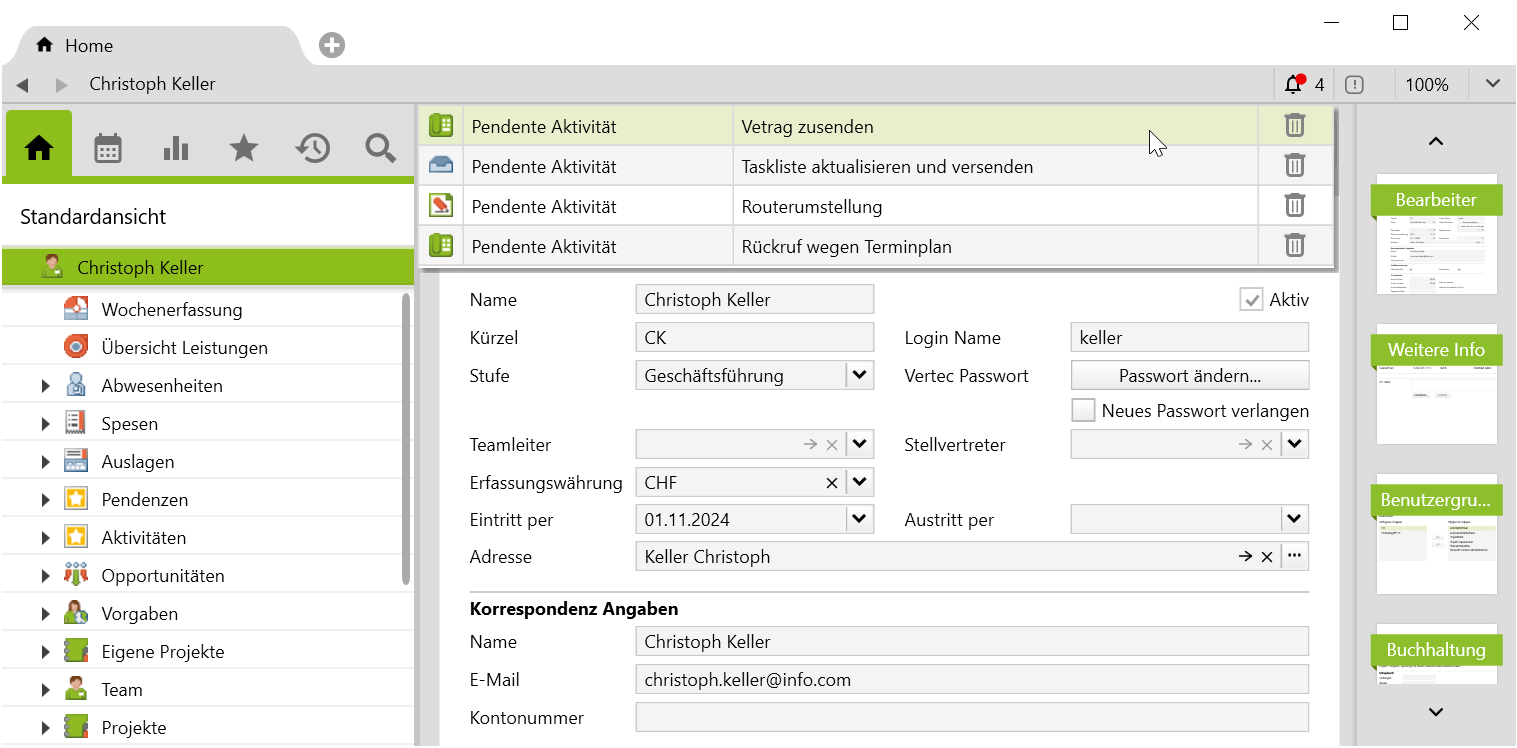Open the bar chart reports icon
This screenshot has height=748, width=1517.
[x=176, y=149]
